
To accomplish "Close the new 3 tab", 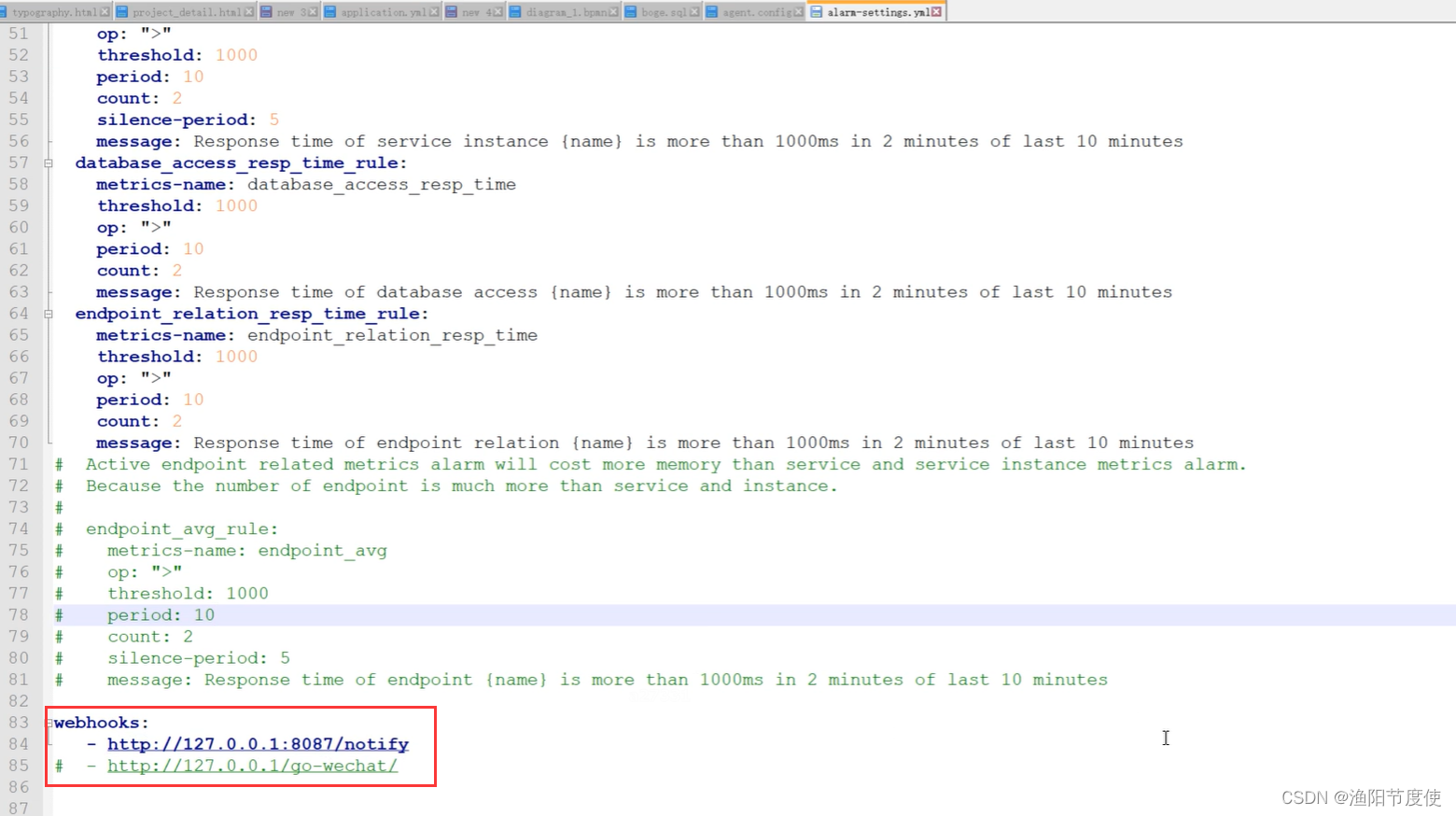I will (313, 12).
